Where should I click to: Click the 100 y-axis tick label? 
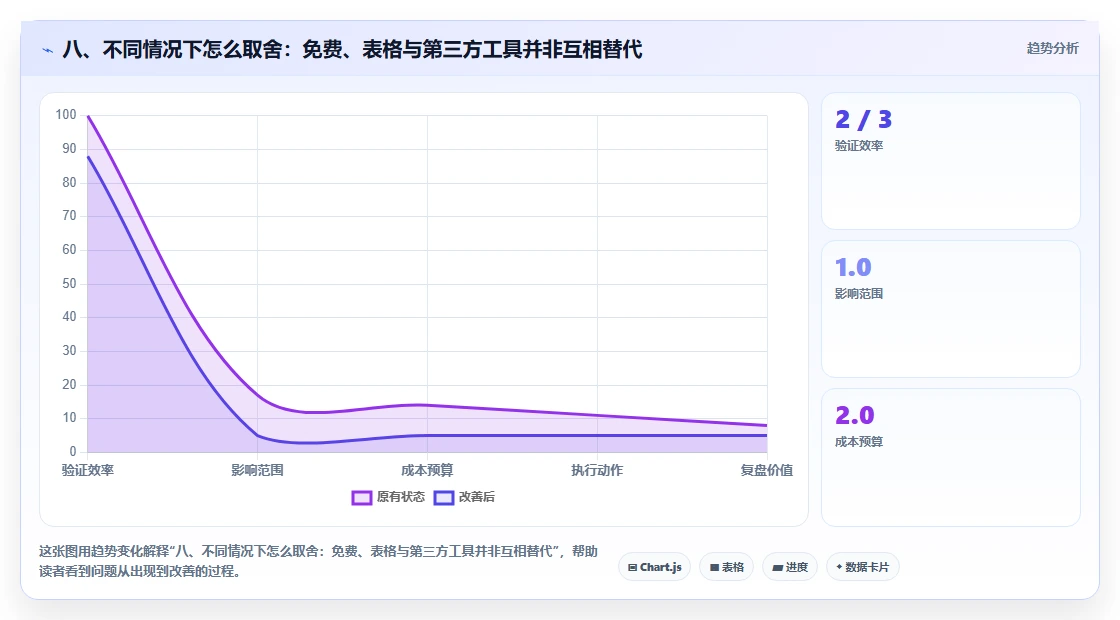click(66, 115)
